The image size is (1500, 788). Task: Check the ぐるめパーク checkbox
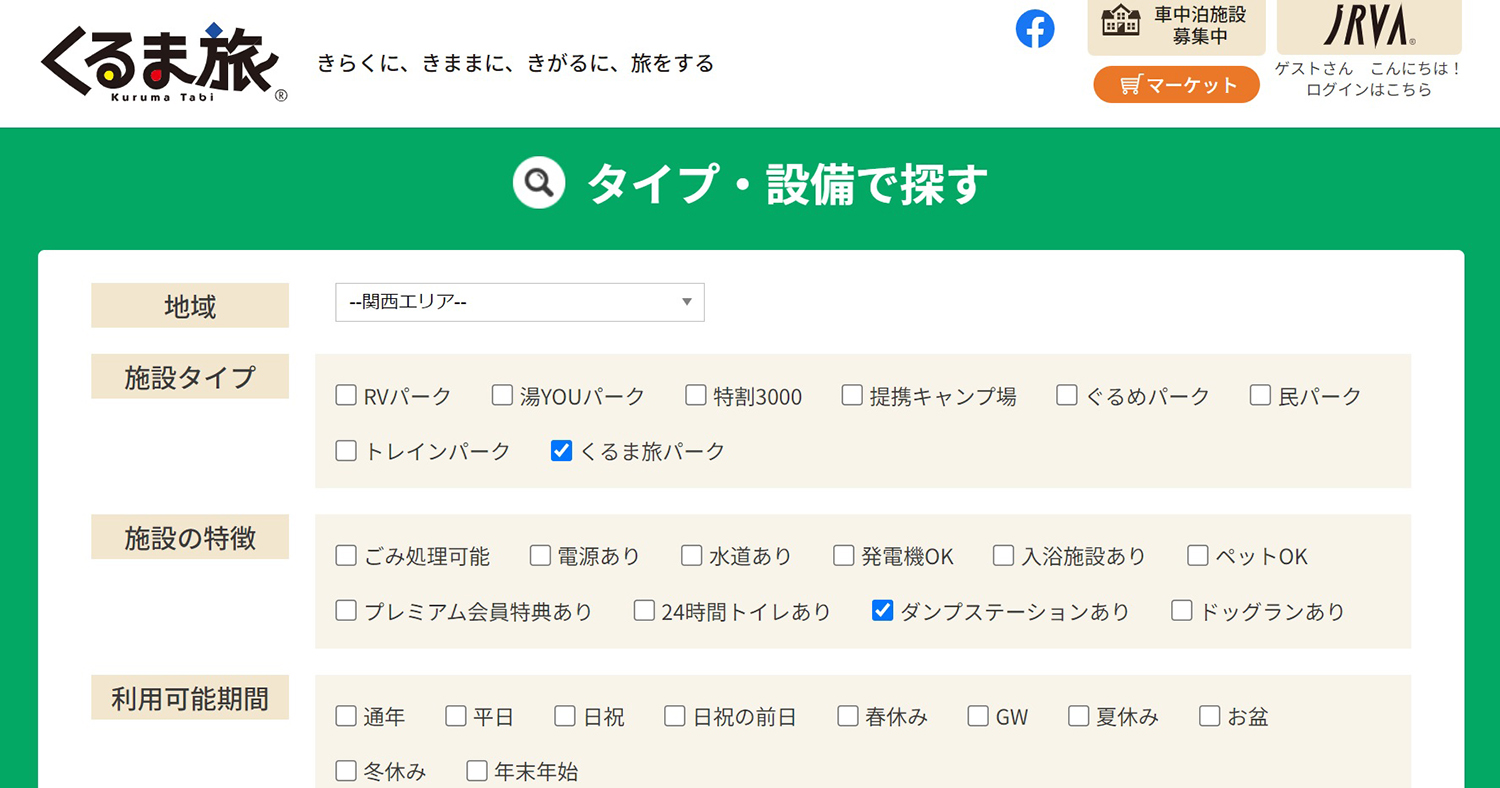pyautogui.click(x=1067, y=395)
